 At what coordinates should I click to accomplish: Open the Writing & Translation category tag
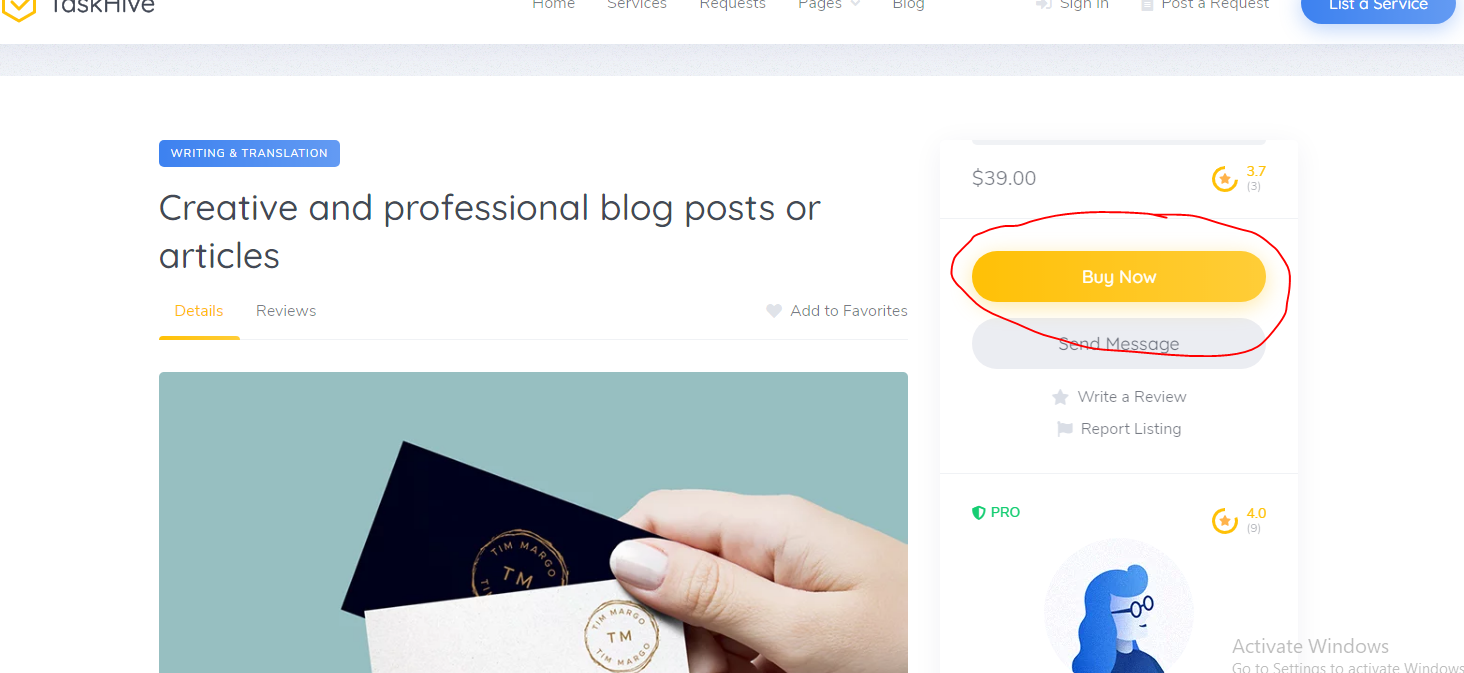[249, 153]
